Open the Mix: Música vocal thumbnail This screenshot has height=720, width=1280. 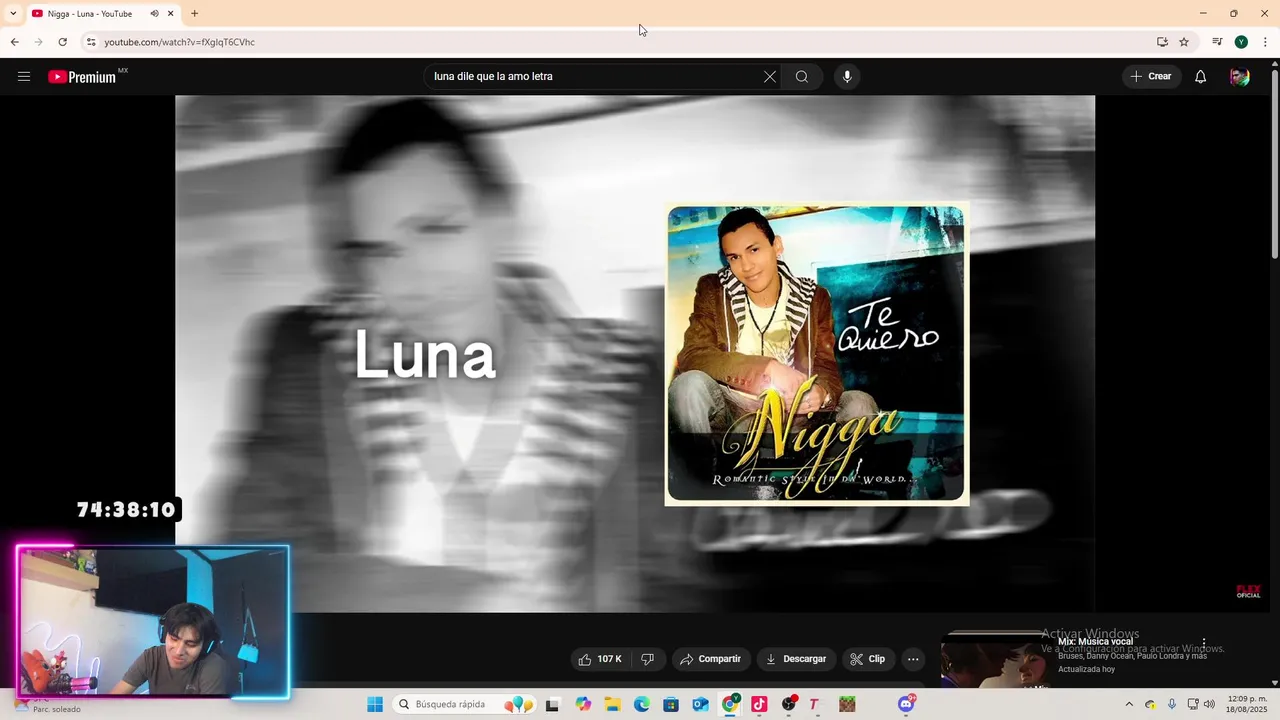pyautogui.click(x=994, y=661)
